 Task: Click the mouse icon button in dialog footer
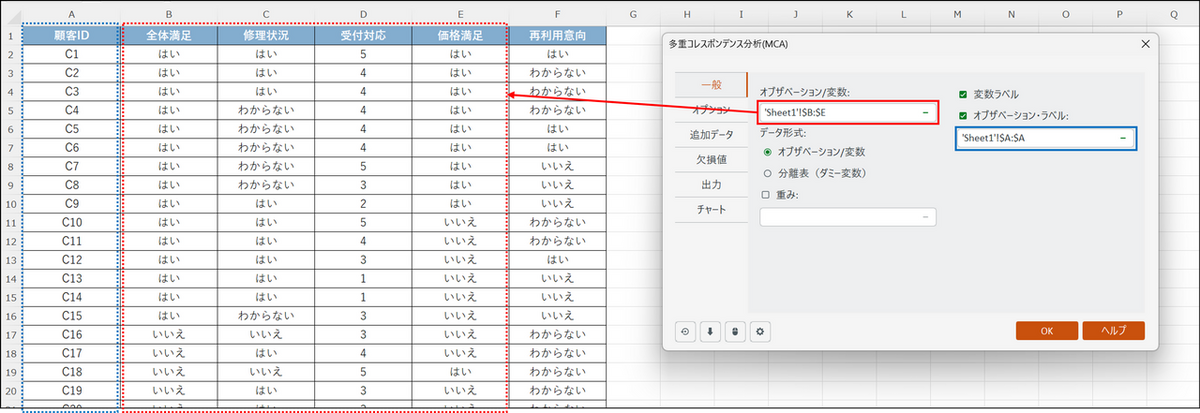click(x=737, y=331)
